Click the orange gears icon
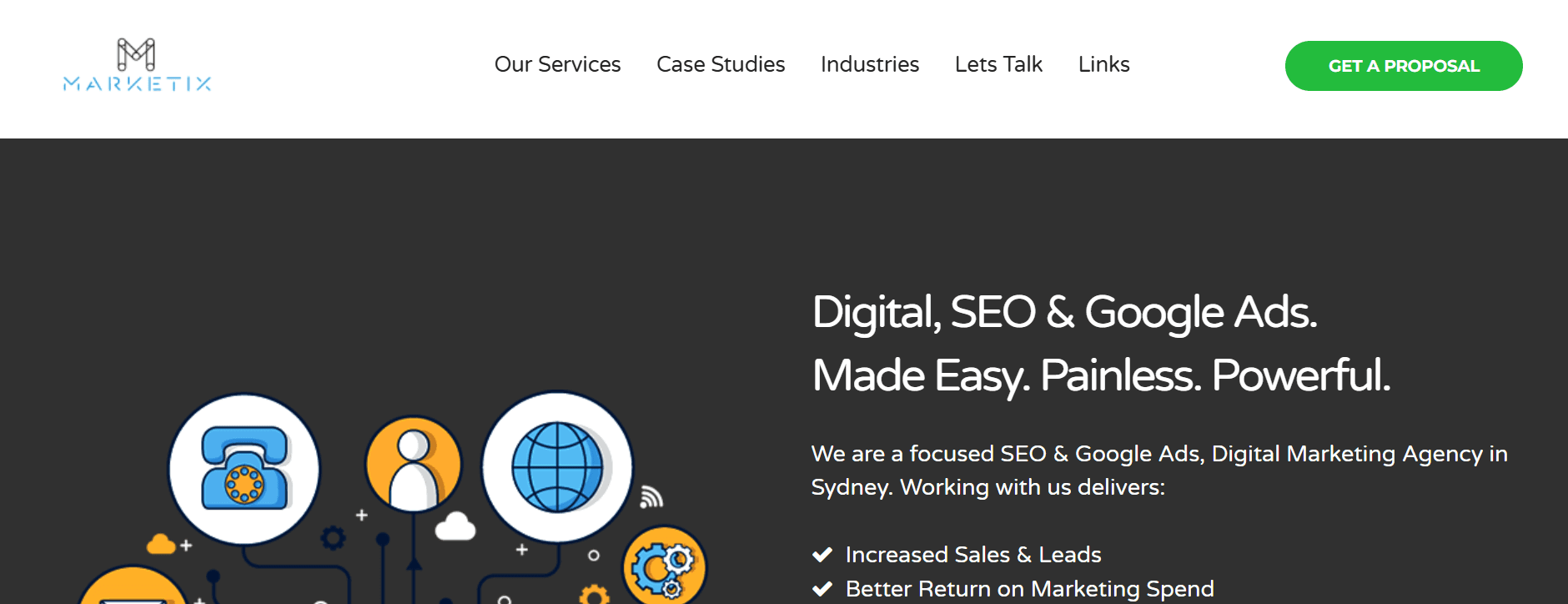Screen dimensions: 1568x604 [663, 566]
